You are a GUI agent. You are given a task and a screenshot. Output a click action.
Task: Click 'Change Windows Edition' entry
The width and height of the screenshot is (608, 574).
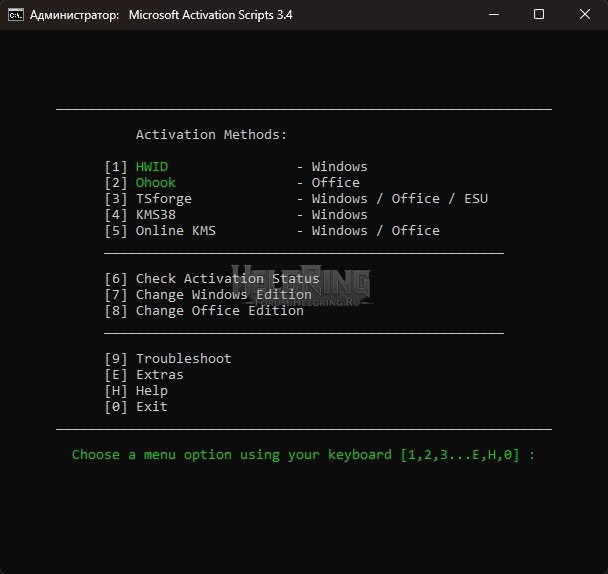click(x=224, y=295)
